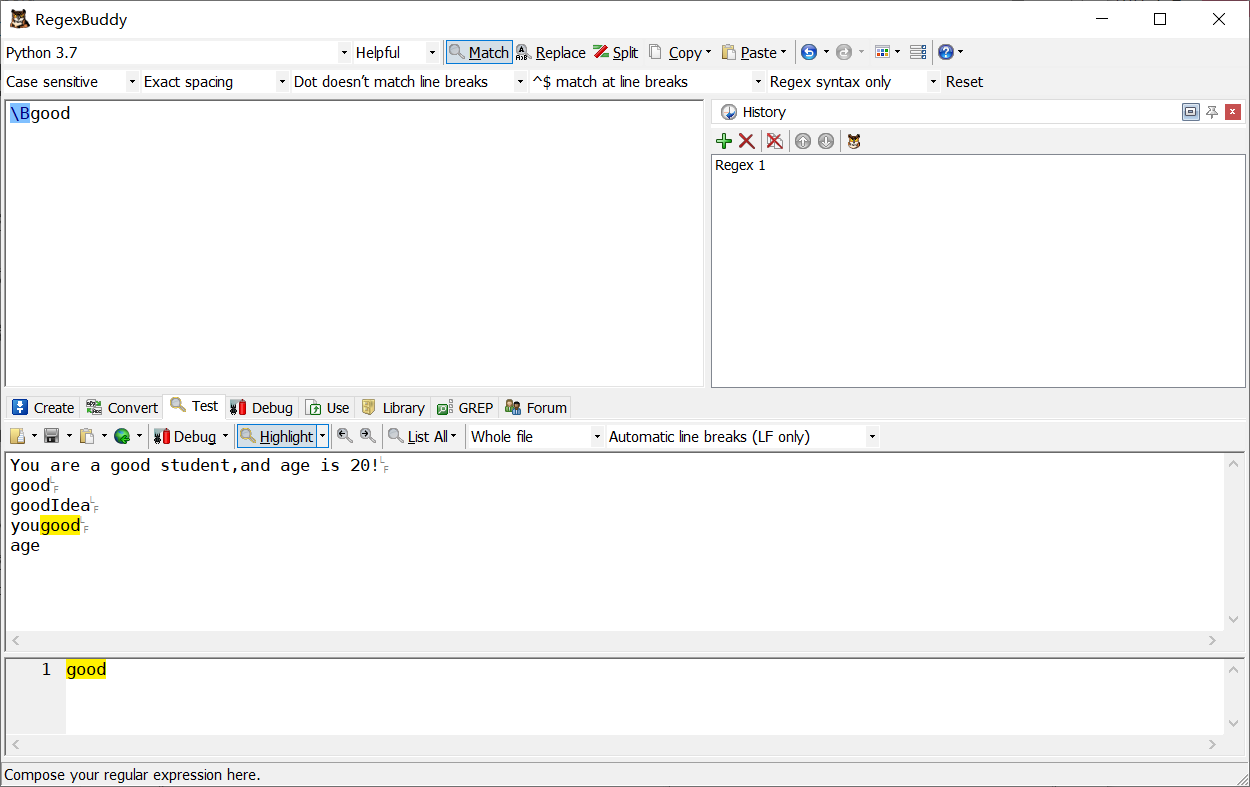The image size is (1250, 787).
Task: Click Find next match magnifier icon
Action: (x=368, y=436)
